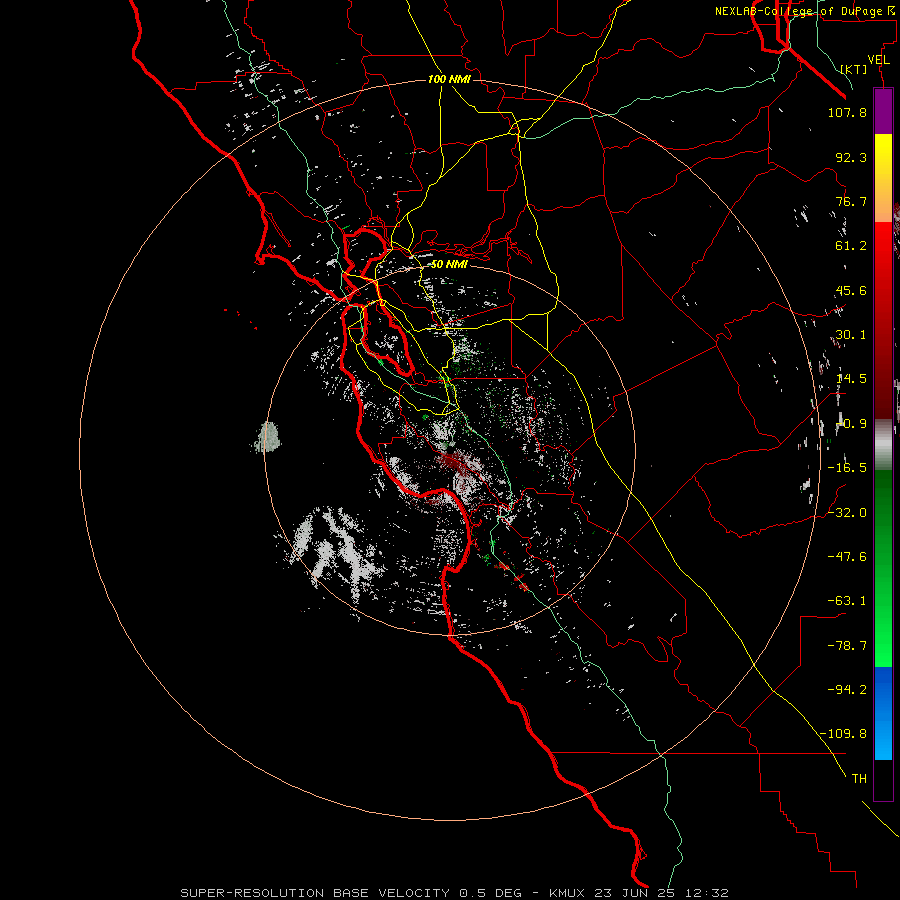This screenshot has height=900, width=900.
Task: Click the isolated gray echo blob offshore
Action: click(267, 437)
